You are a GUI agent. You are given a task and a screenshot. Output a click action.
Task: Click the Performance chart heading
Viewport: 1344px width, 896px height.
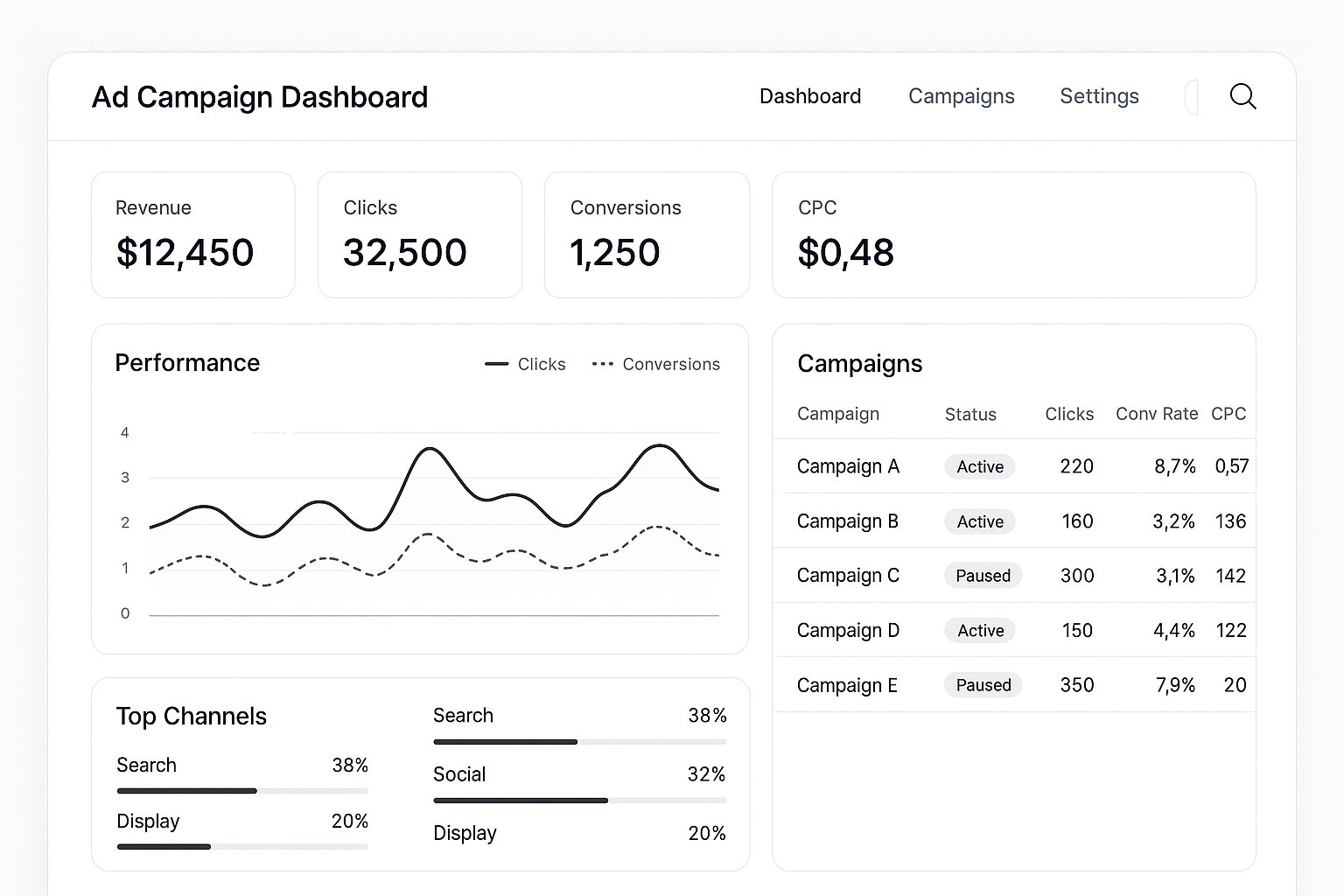point(187,363)
